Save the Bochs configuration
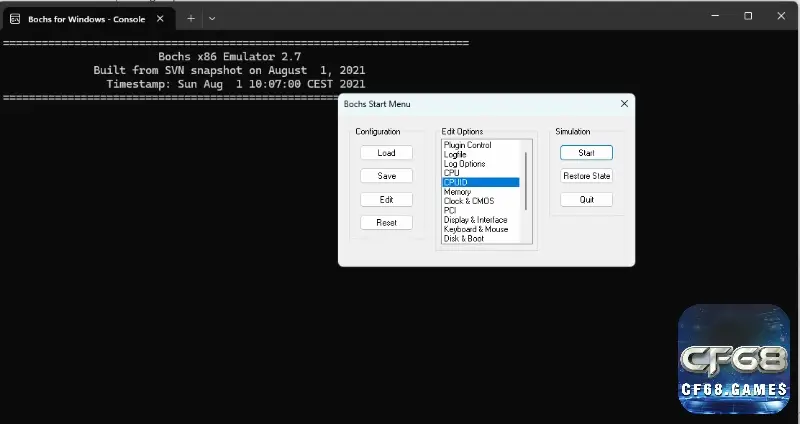Screen dimensions: 800x424 386,176
